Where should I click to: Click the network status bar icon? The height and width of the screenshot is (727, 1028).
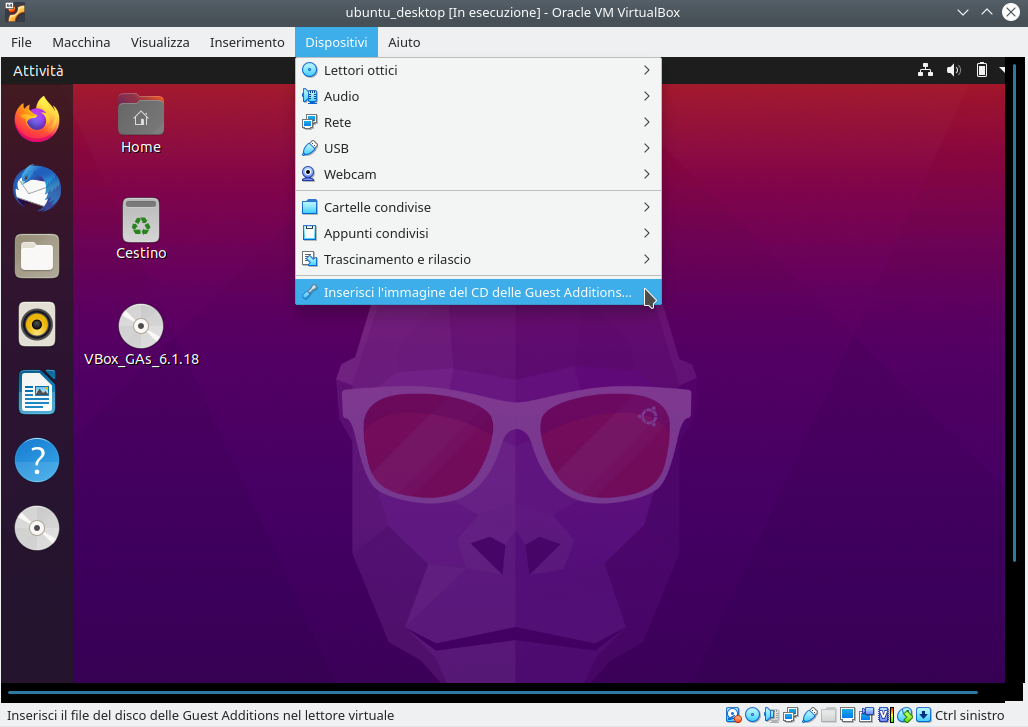pyautogui.click(x=791, y=715)
